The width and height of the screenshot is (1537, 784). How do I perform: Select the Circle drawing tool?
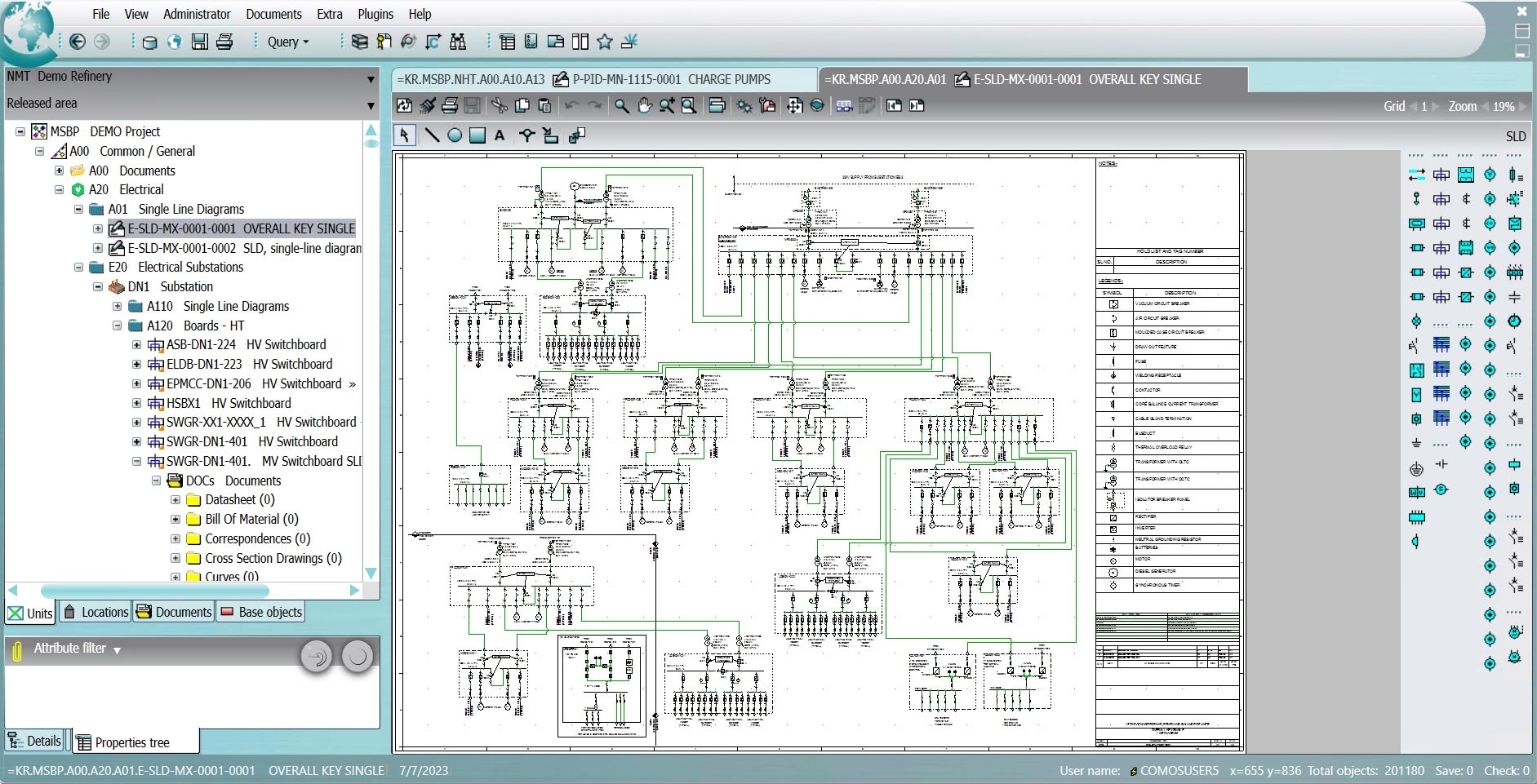[x=455, y=135]
